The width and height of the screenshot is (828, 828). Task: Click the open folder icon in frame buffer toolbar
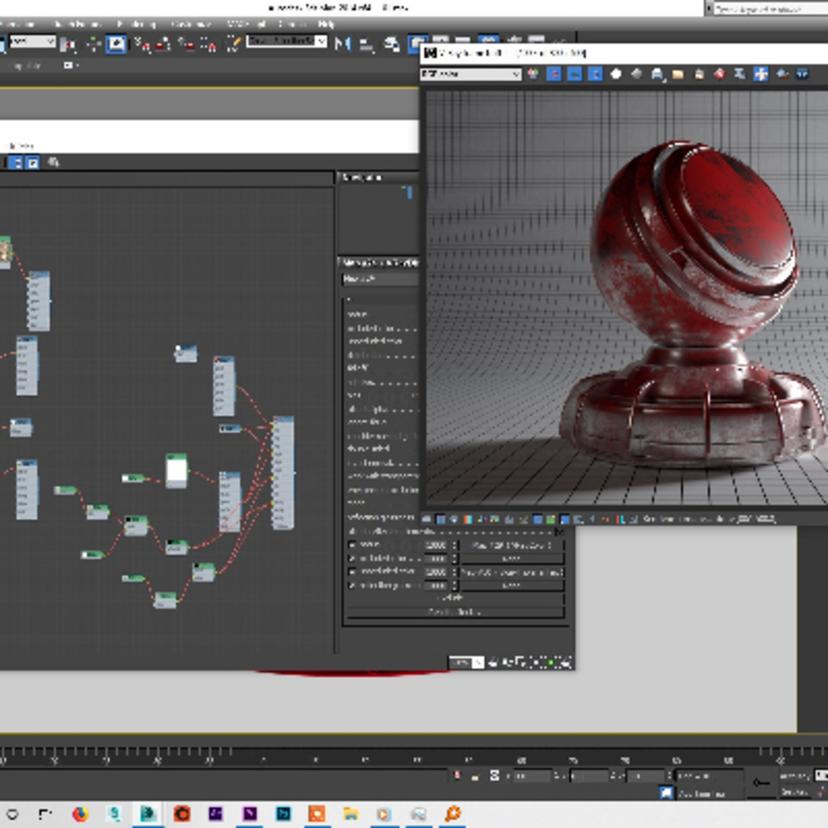point(677,74)
